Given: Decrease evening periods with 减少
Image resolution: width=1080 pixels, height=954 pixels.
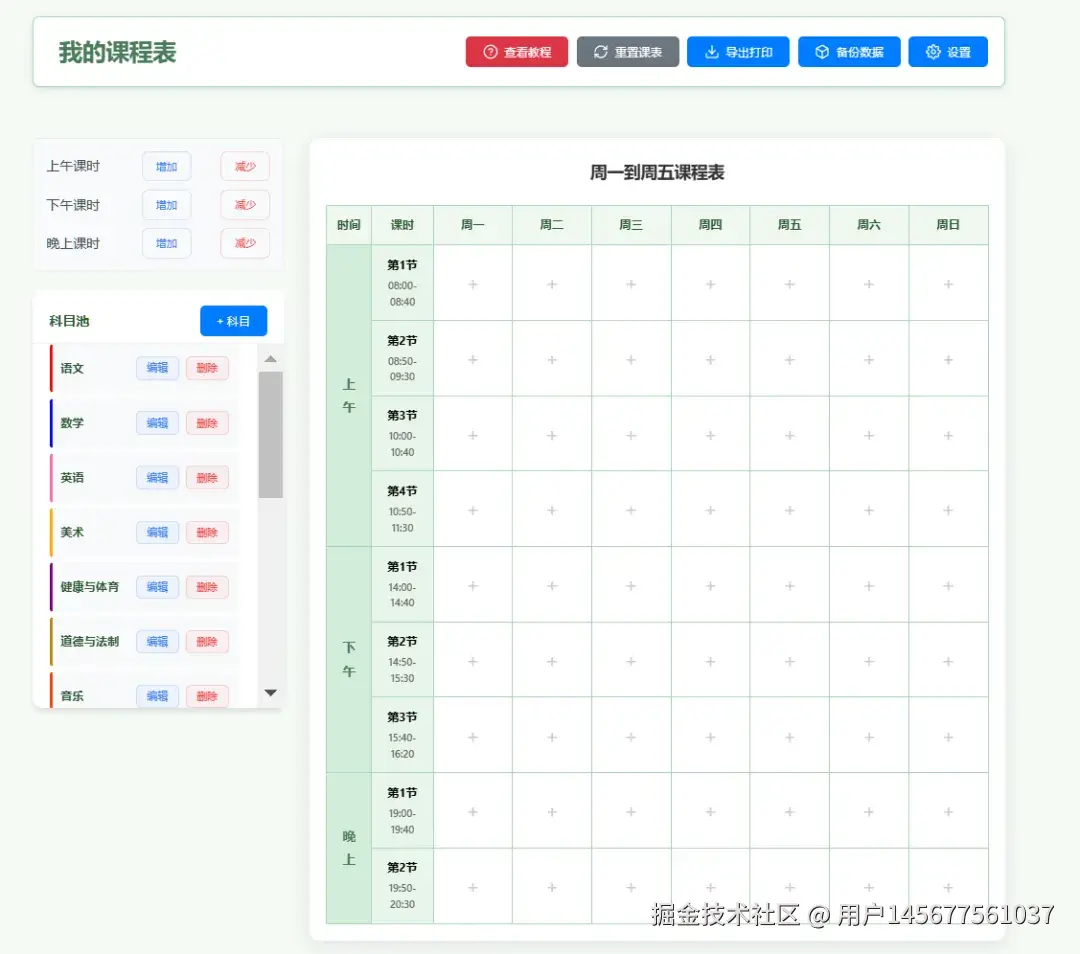Looking at the screenshot, I should coord(244,243).
